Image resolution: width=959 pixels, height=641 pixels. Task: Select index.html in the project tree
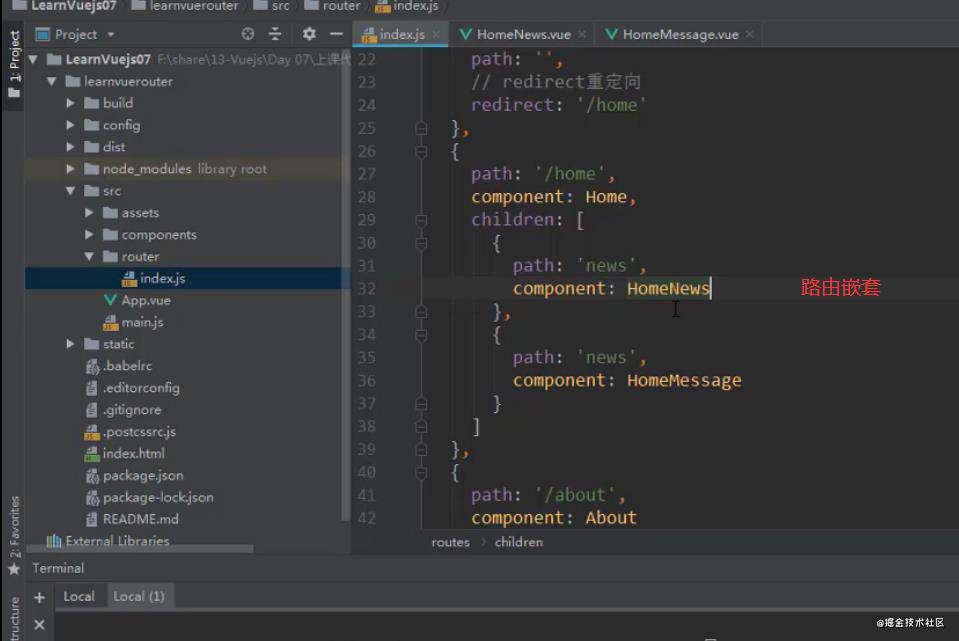133,453
